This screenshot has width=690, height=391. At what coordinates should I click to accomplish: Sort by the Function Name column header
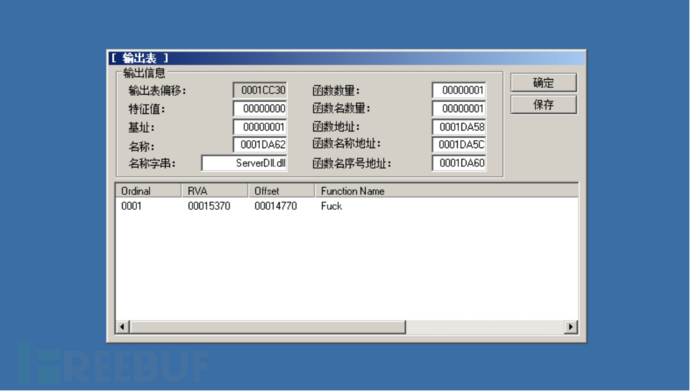pos(446,191)
